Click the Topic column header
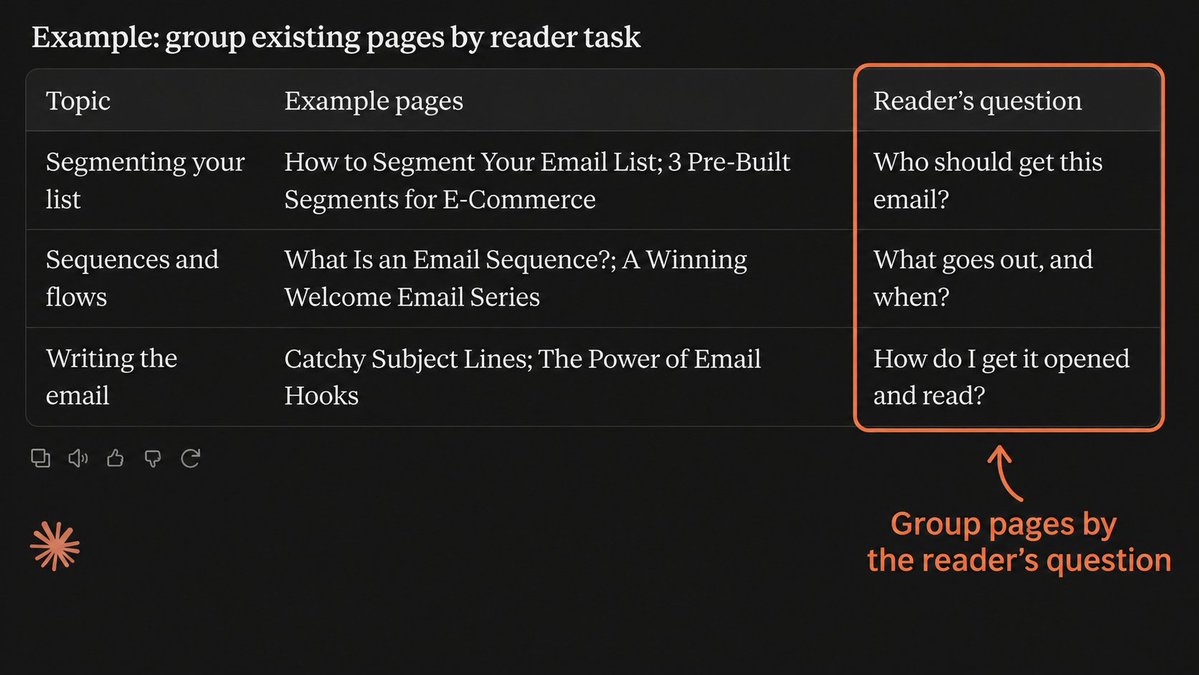The height and width of the screenshot is (675, 1199). tap(78, 101)
